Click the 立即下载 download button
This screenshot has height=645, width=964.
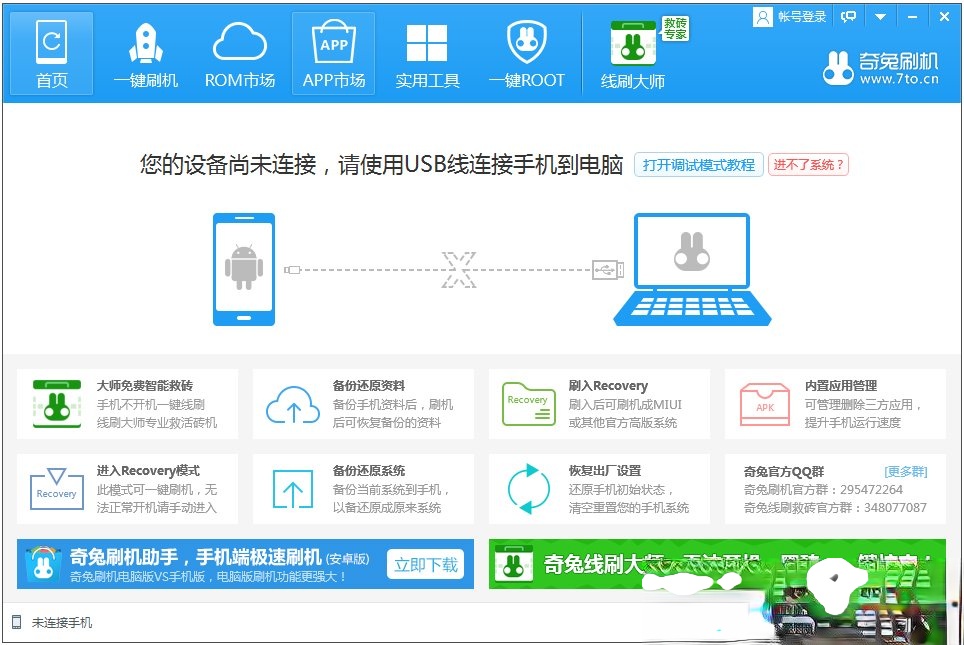coord(425,564)
